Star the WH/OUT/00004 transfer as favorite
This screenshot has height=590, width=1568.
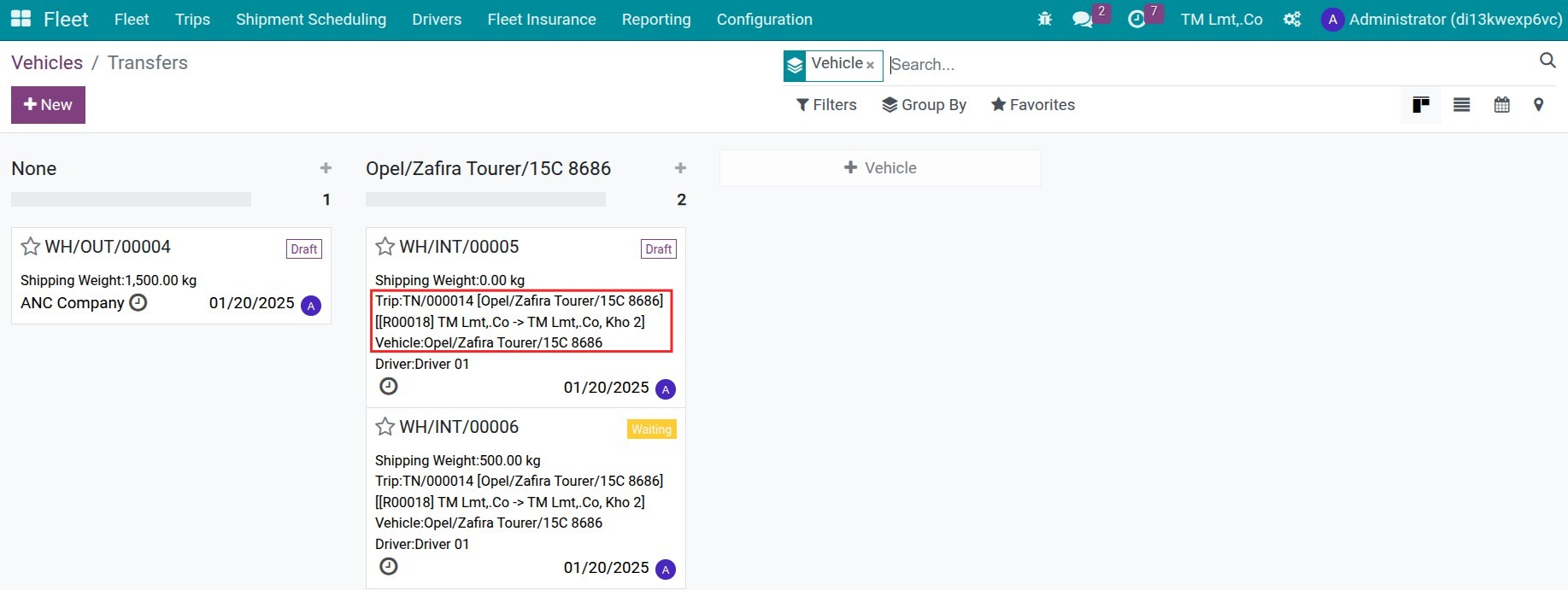(x=31, y=247)
